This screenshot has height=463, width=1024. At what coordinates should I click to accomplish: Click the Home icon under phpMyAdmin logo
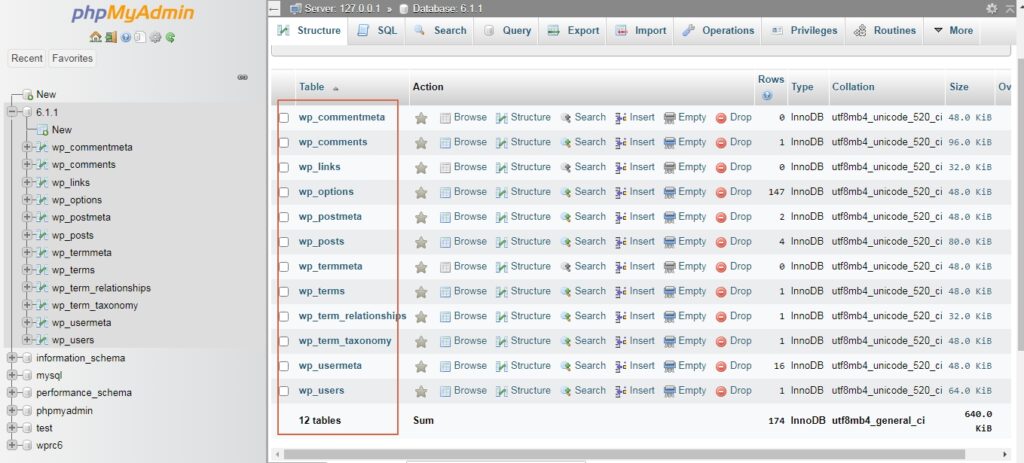point(95,37)
